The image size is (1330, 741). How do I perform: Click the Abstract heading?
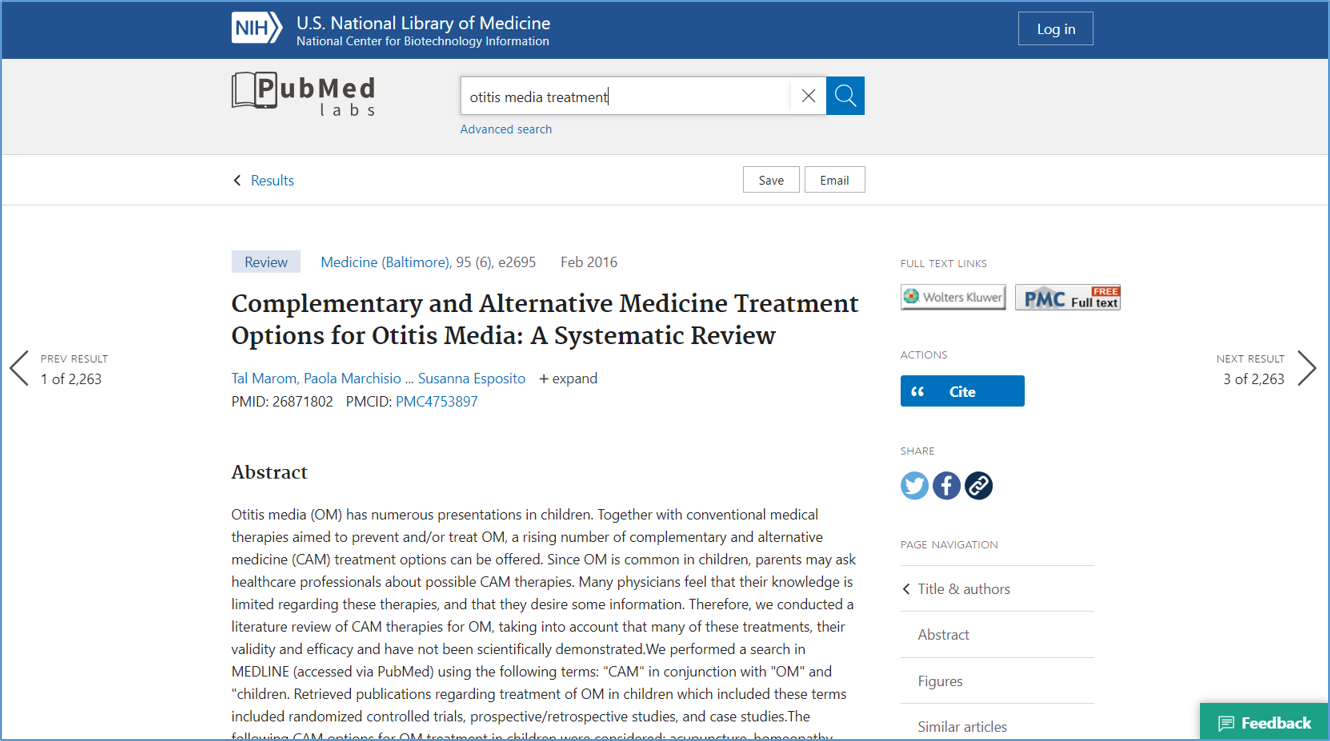pos(270,472)
